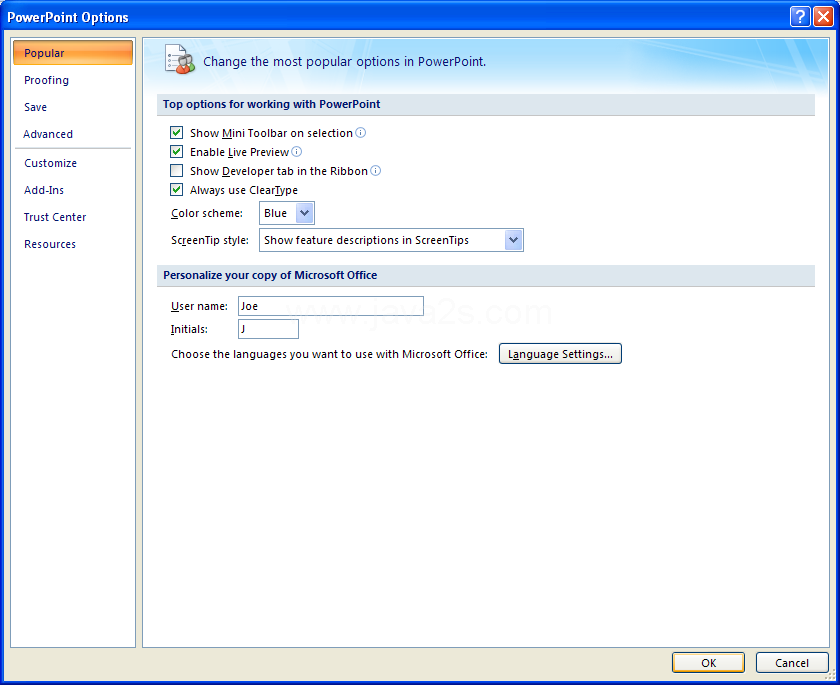Viewport: 840px width, 685px height.
Task: Open the Trust Center category
Action: point(55,217)
